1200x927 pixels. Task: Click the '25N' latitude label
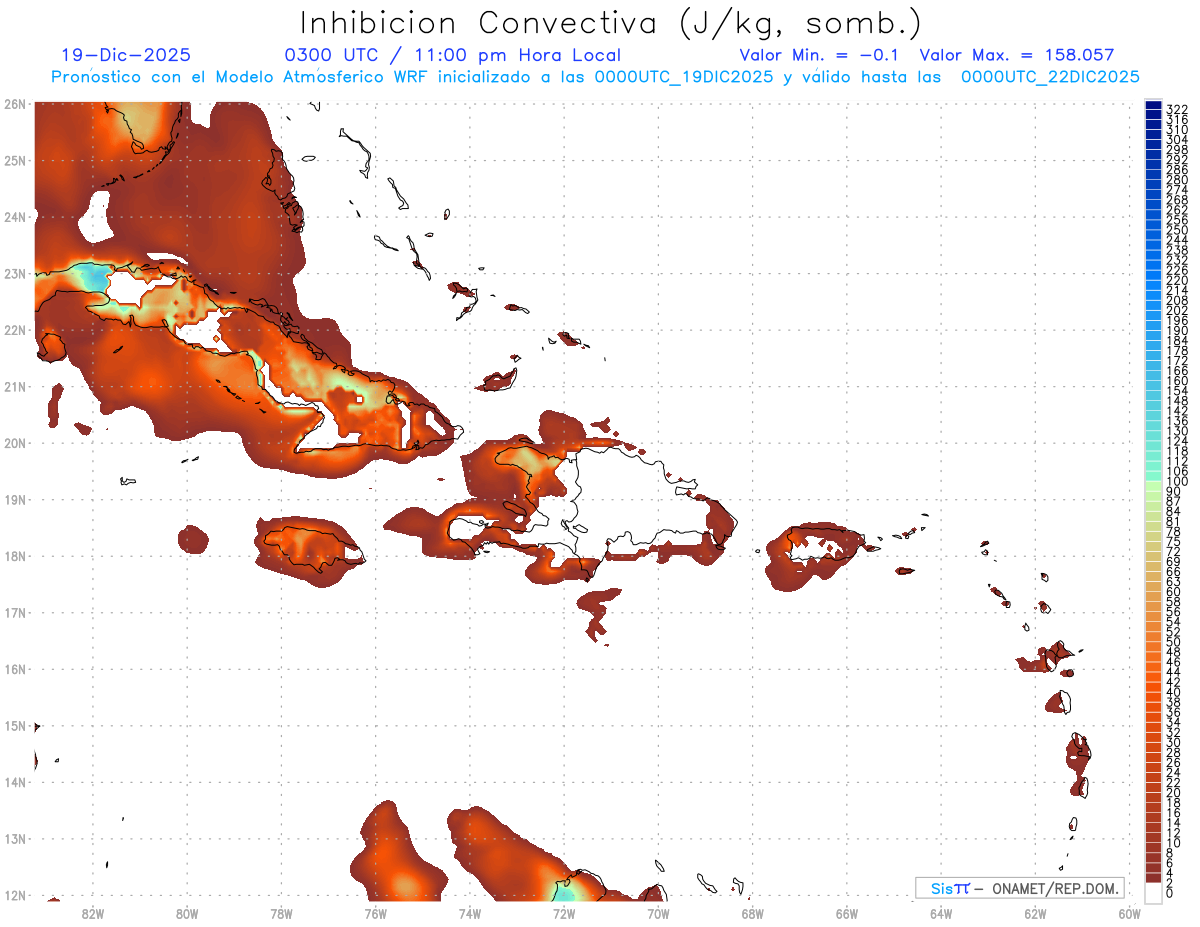tap(14, 160)
